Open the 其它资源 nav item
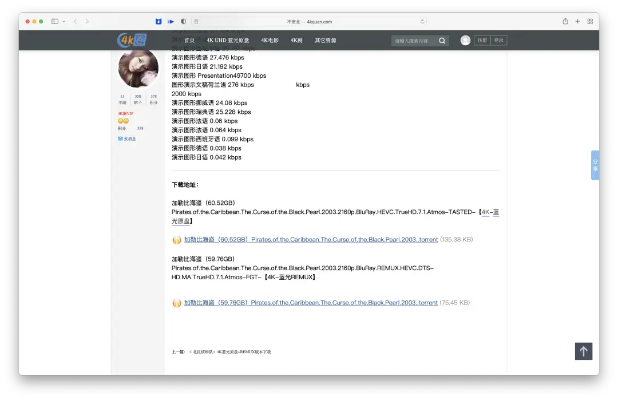This screenshot has height=400, width=618. (x=325, y=40)
